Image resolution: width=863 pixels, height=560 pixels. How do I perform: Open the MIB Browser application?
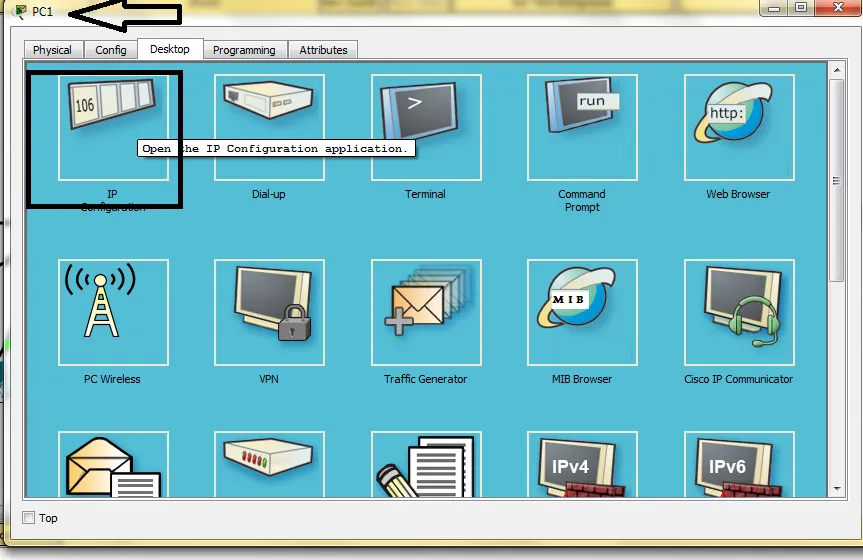(x=582, y=312)
